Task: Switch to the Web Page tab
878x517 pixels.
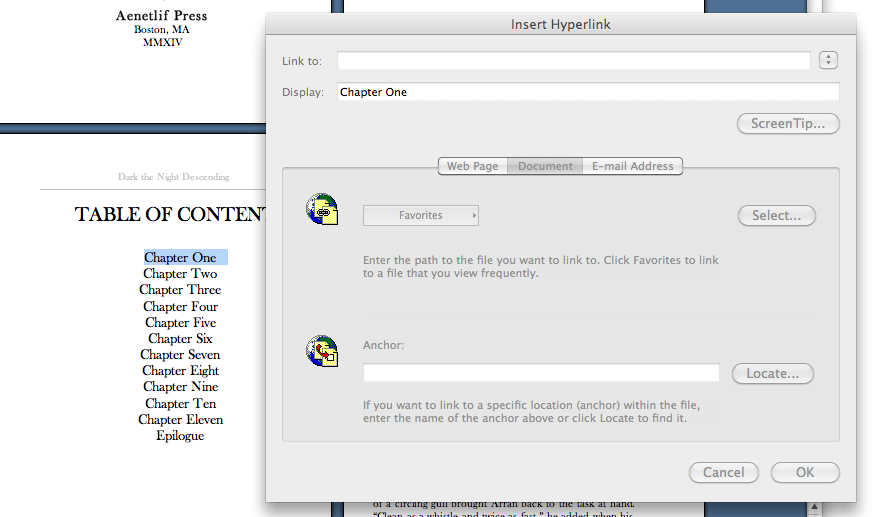Action: (472, 166)
